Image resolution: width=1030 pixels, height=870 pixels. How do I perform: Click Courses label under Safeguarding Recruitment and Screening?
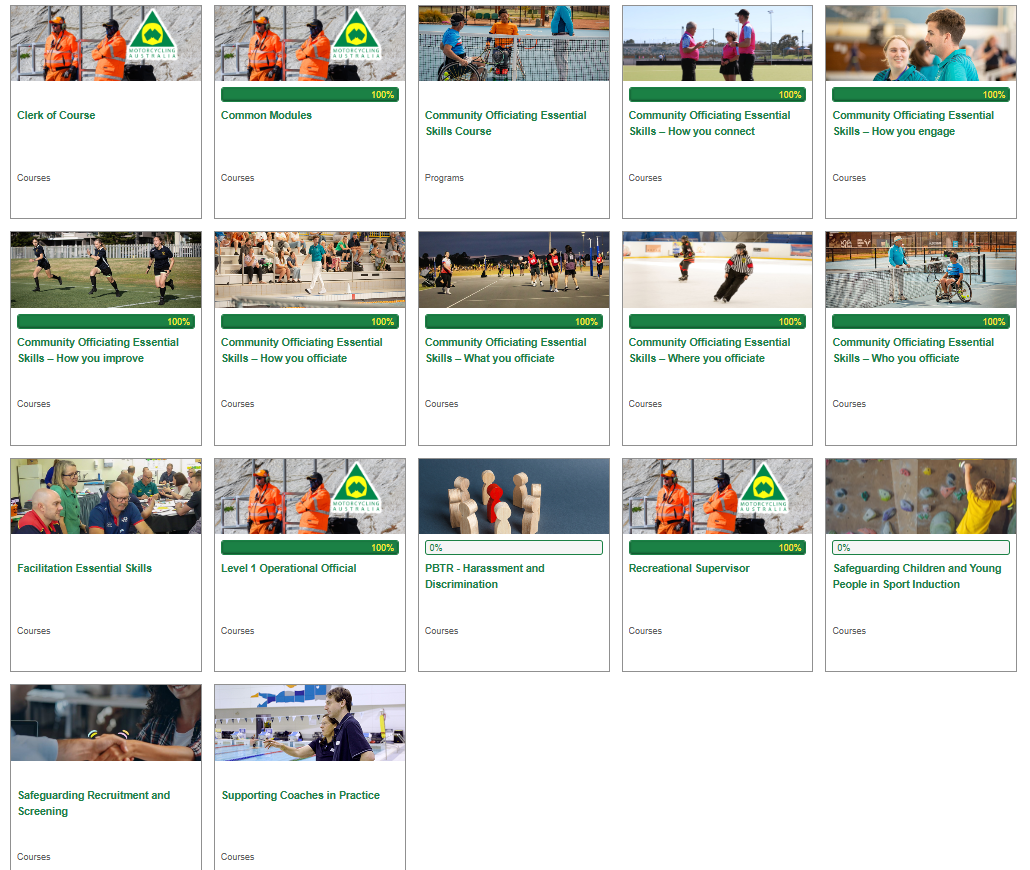point(34,857)
